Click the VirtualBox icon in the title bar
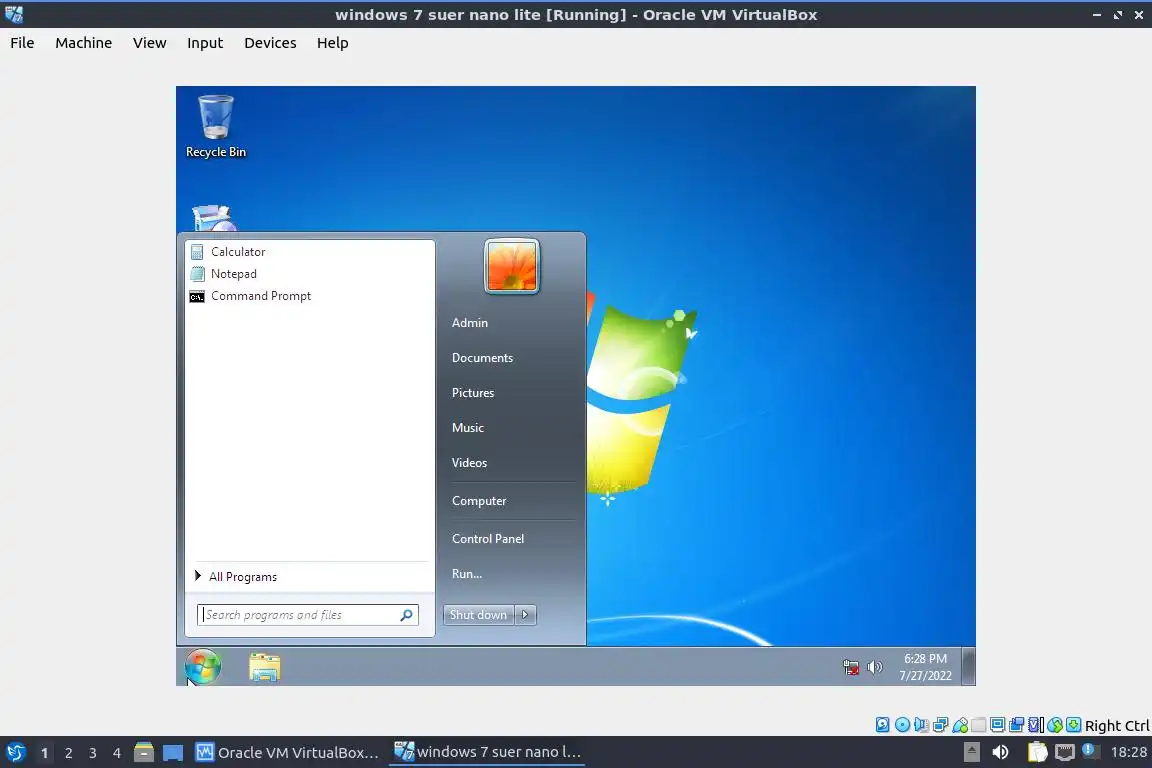Image resolution: width=1152 pixels, height=768 pixels. point(14,14)
